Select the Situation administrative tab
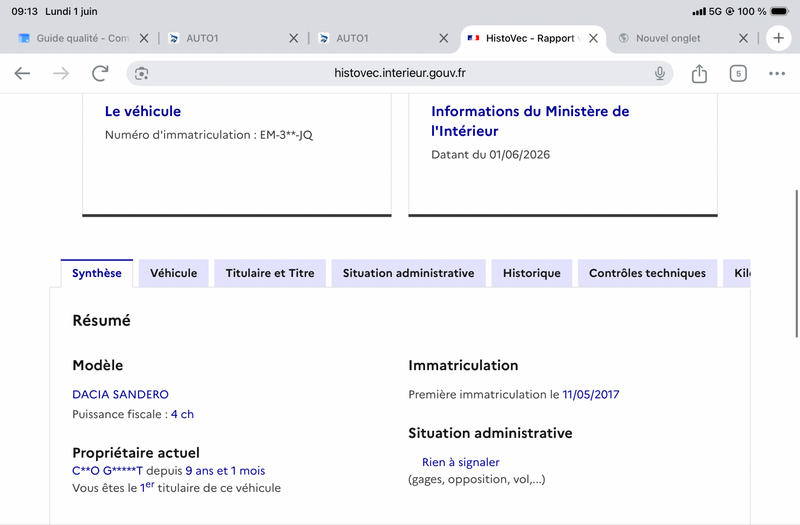 [x=408, y=273]
